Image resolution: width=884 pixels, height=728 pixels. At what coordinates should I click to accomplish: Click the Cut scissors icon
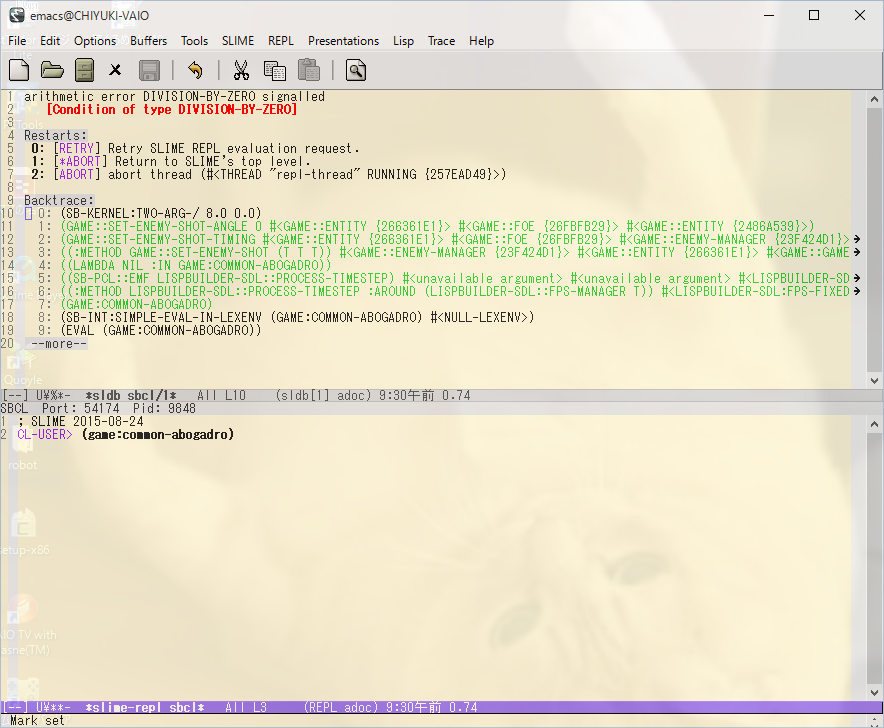[x=241, y=70]
